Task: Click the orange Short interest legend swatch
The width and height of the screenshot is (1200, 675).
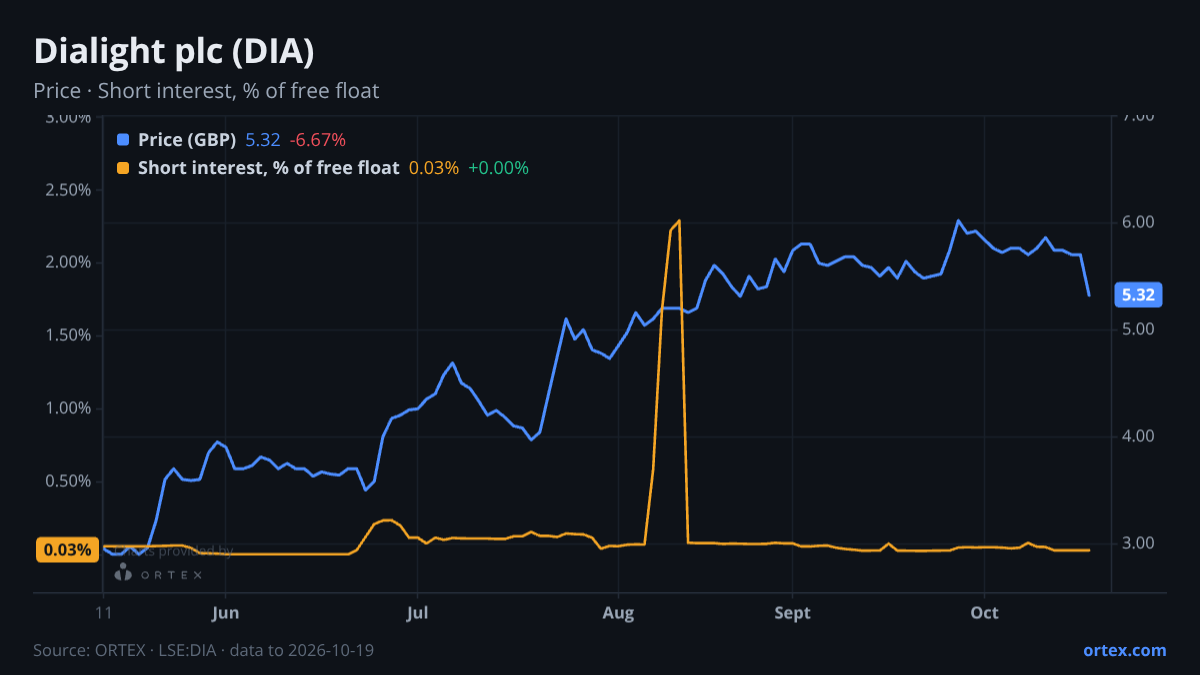Action: pyautogui.click(x=123, y=168)
